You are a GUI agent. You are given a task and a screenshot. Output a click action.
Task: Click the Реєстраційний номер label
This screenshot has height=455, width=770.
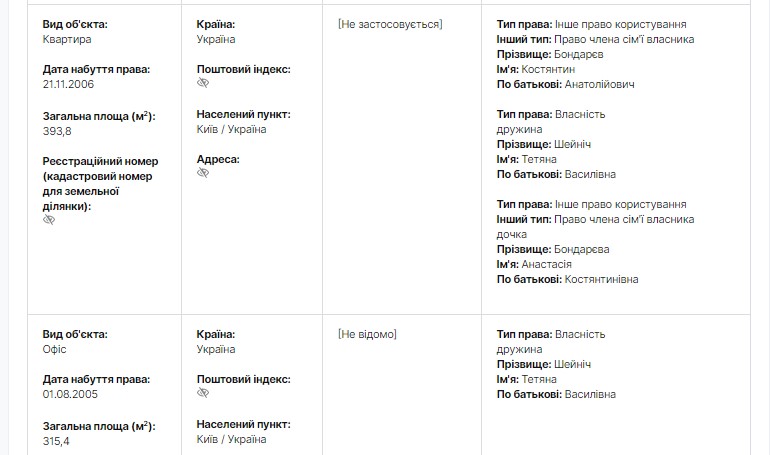(100, 161)
